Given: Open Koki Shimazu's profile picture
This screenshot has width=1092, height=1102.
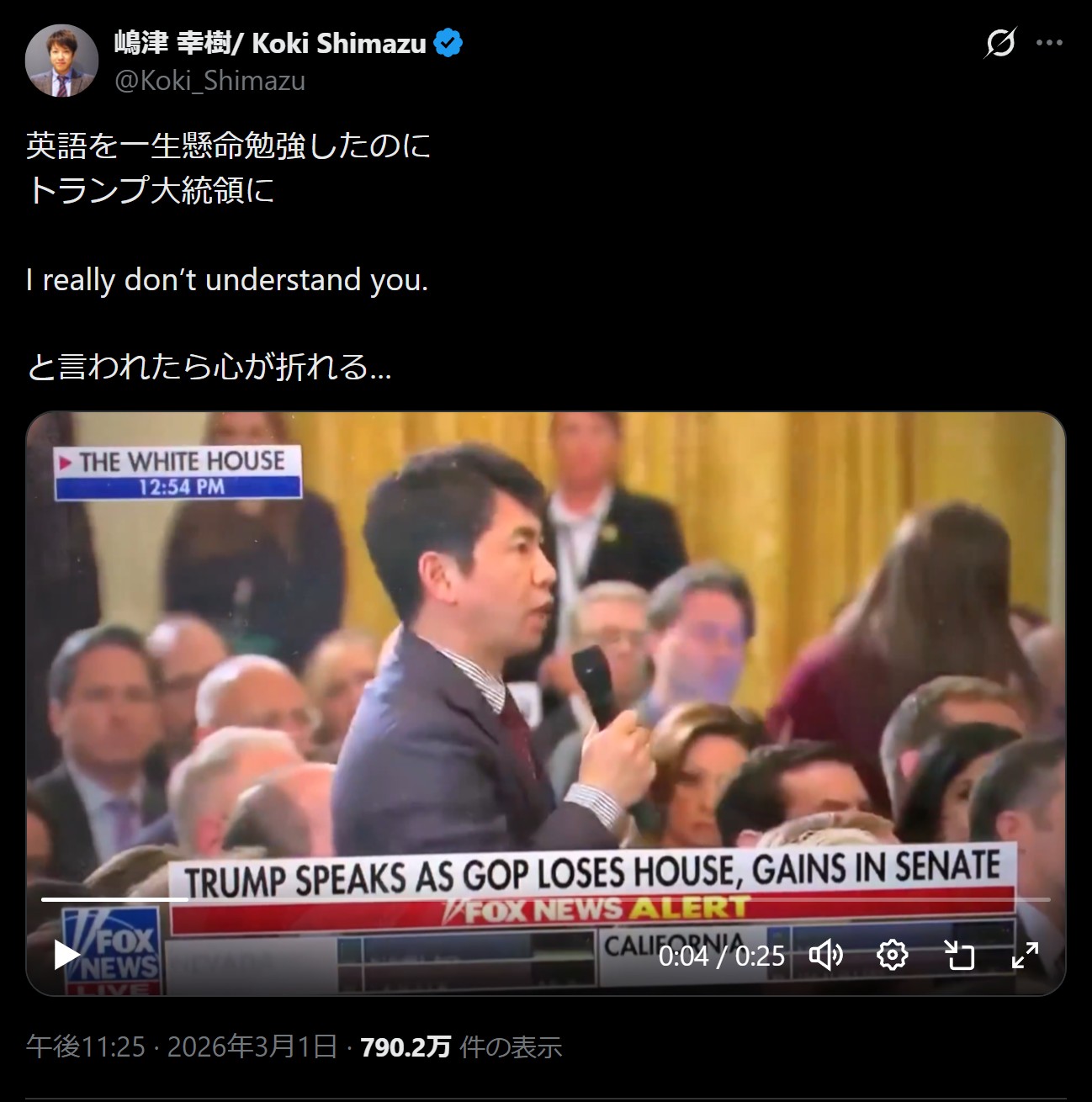Looking at the screenshot, I should 61,61.
